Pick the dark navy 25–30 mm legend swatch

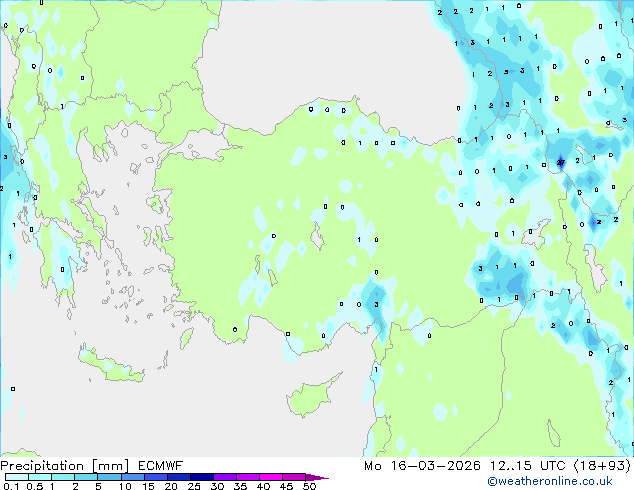click(x=202, y=477)
